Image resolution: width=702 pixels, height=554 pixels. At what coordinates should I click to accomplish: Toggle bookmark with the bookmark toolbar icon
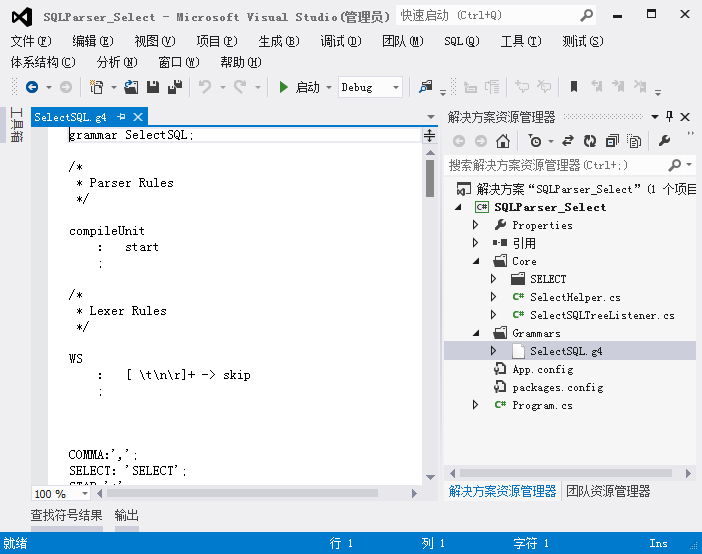tap(574, 86)
